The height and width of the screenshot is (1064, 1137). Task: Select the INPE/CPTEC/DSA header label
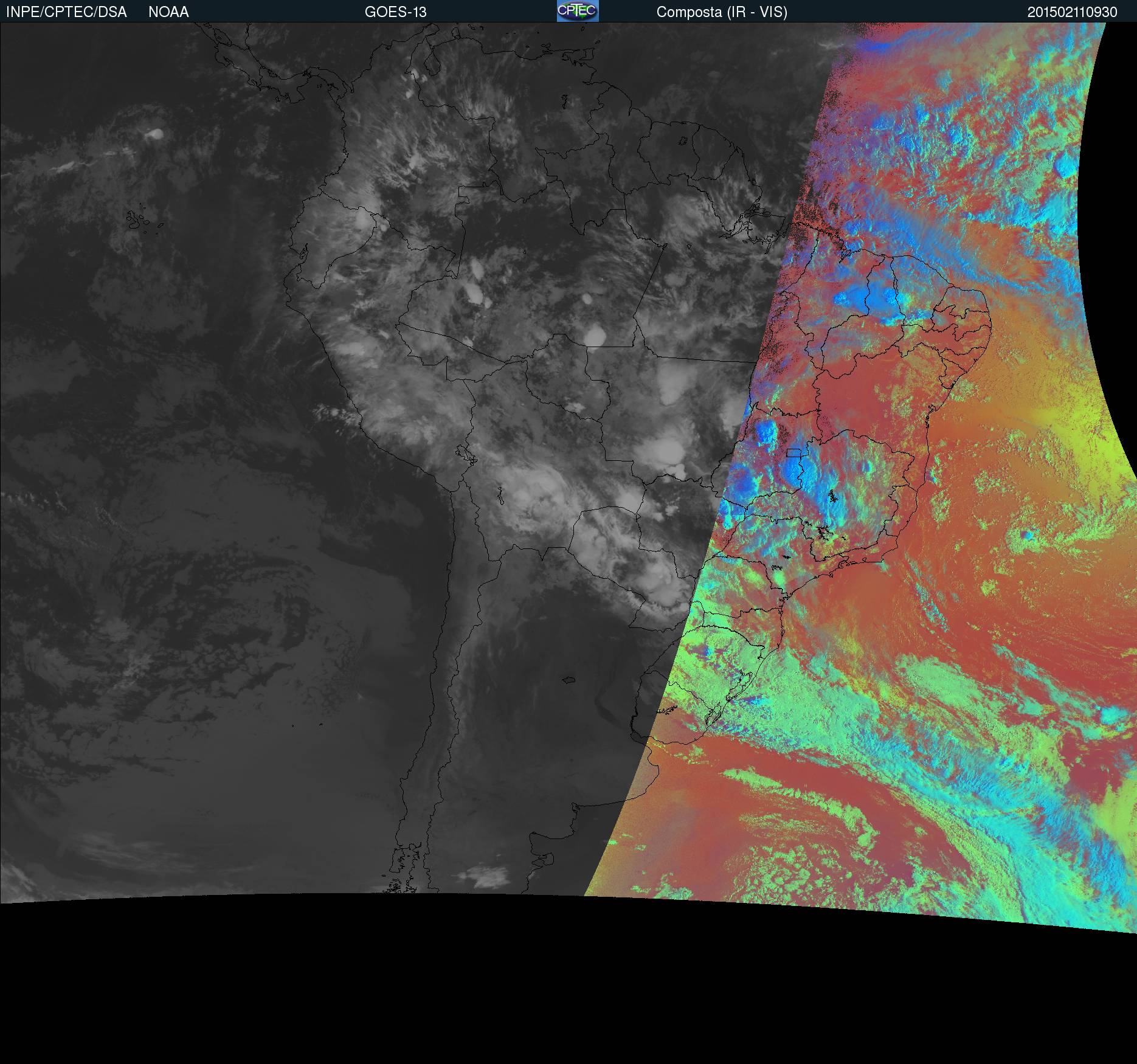tap(66, 12)
